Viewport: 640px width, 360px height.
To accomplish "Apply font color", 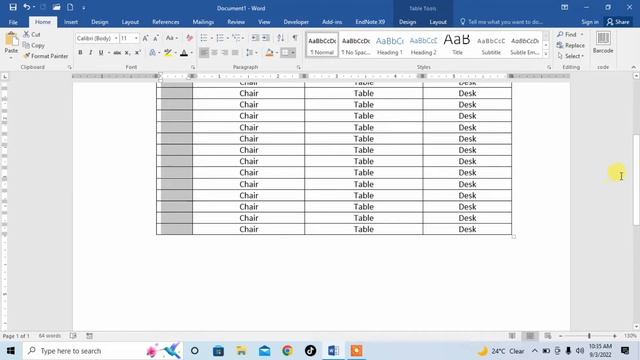I will (x=184, y=53).
